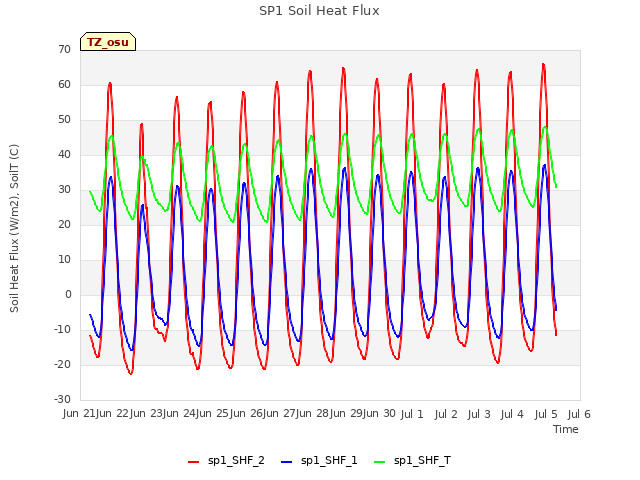Click the Jun 21 x-axis date
Screen dimensions: 640x480
(79, 414)
